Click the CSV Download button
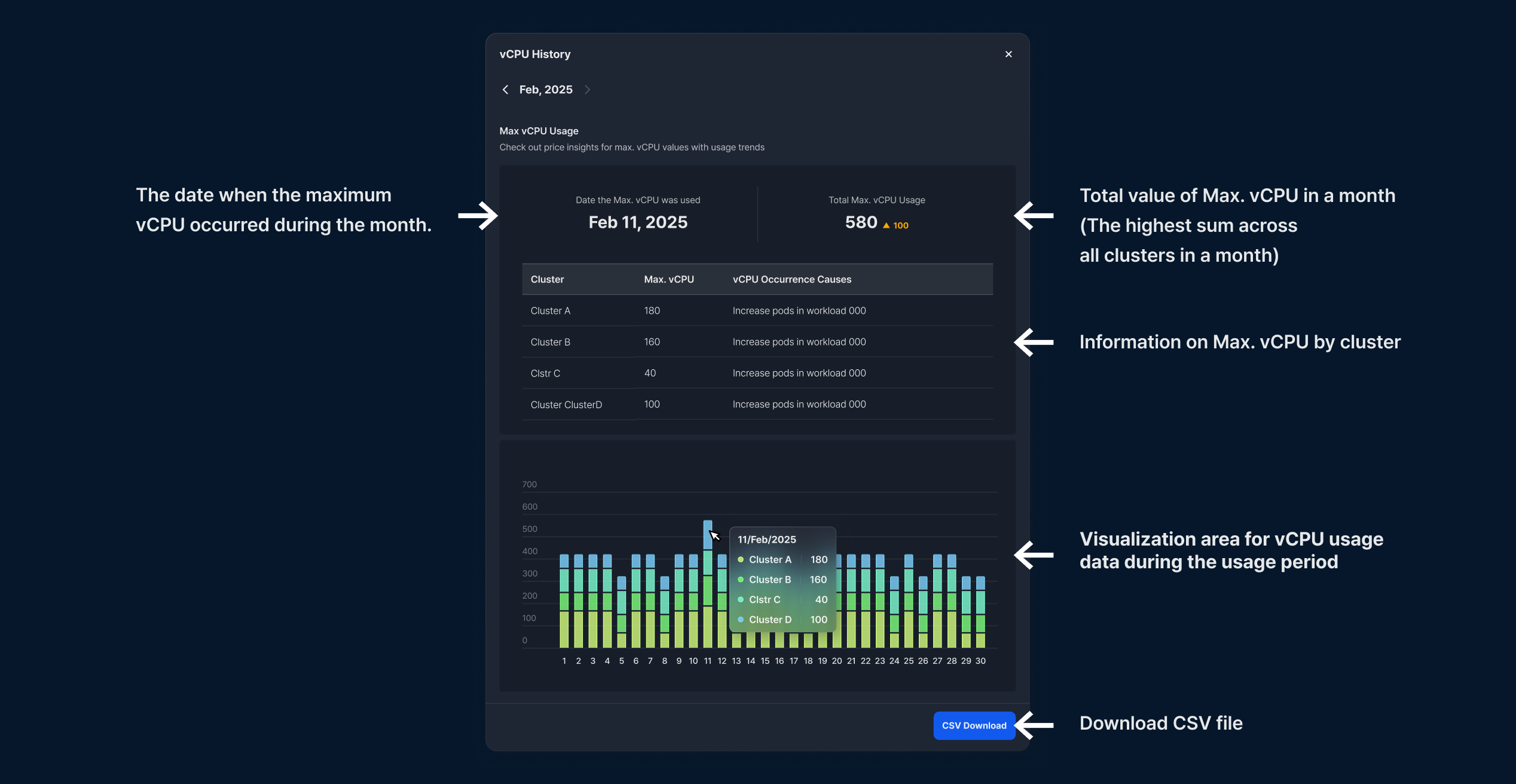 point(974,725)
